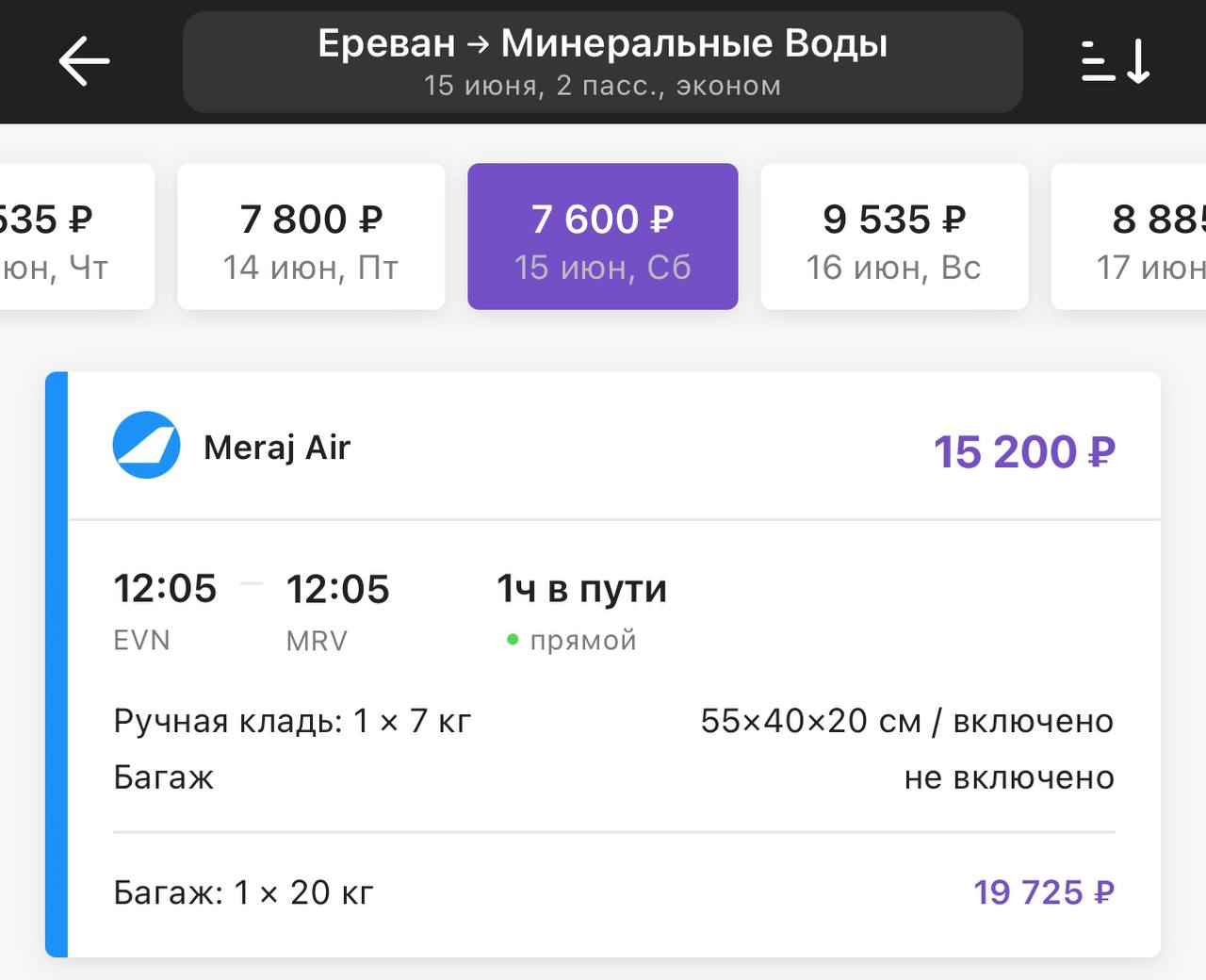Image resolution: width=1206 pixels, height=980 pixels.
Task: Select the 15 июн, Сб date tab
Action: click(603, 237)
